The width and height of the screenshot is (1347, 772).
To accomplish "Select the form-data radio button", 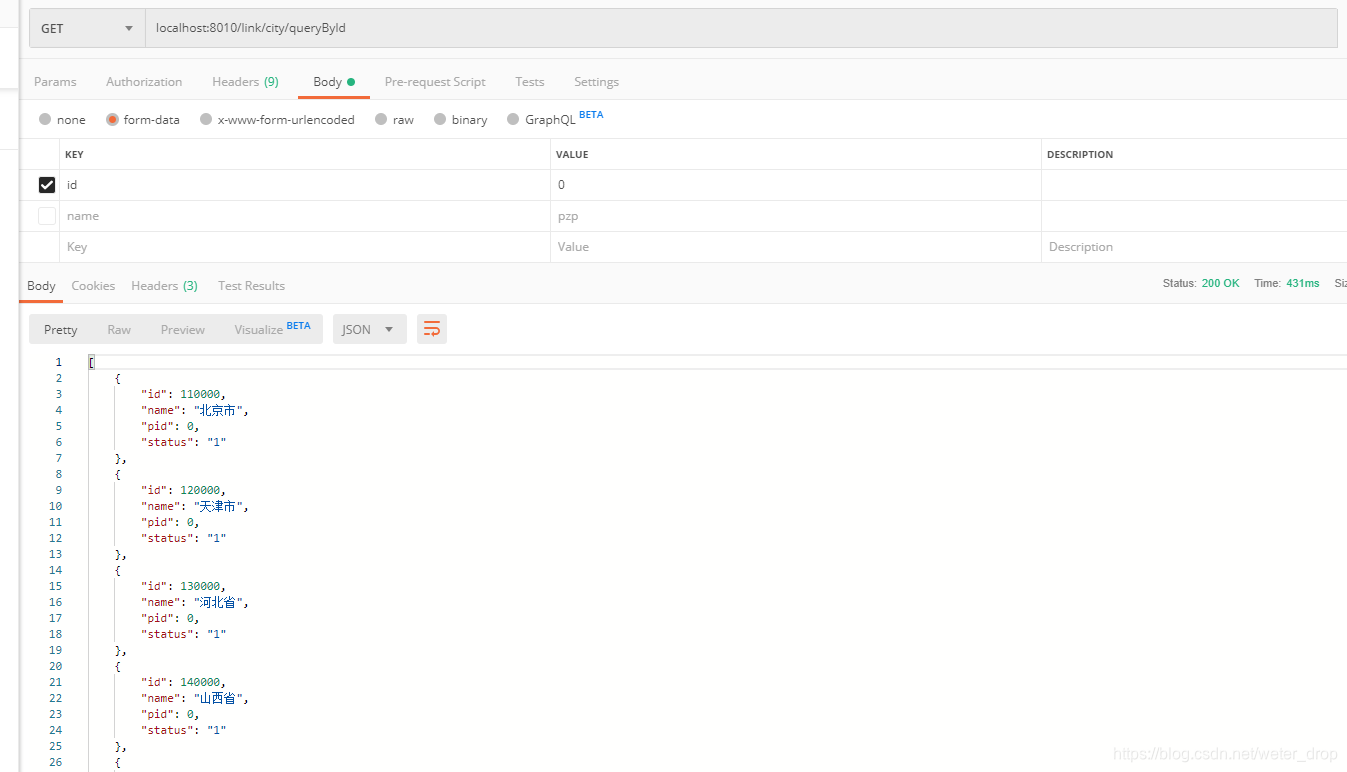I will [x=112, y=119].
